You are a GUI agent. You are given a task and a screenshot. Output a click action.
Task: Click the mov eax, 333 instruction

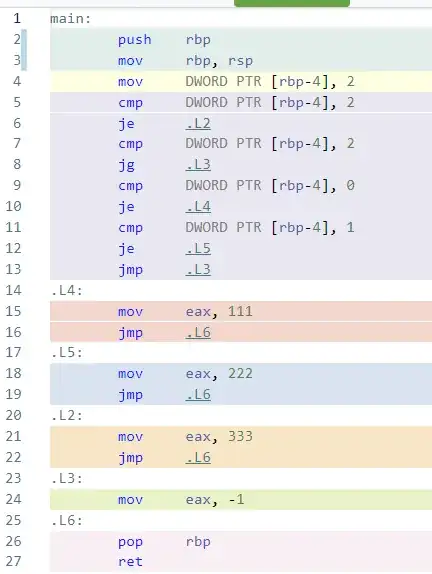(x=185, y=437)
